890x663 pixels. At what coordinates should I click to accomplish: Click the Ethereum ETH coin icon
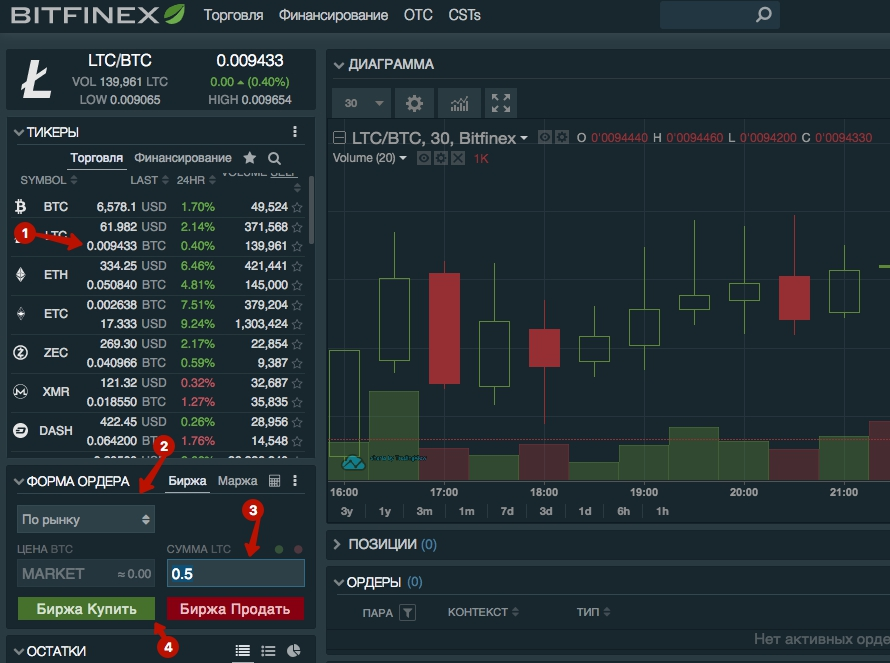tap(20, 275)
